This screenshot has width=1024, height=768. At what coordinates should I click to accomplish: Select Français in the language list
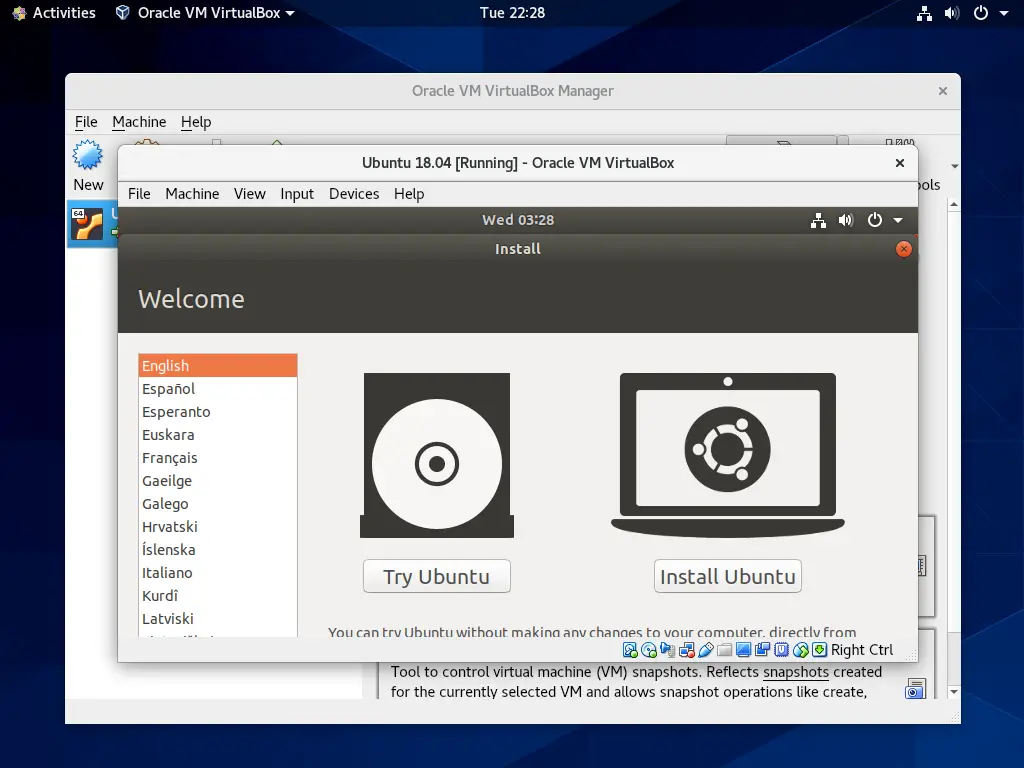[218, 458]
